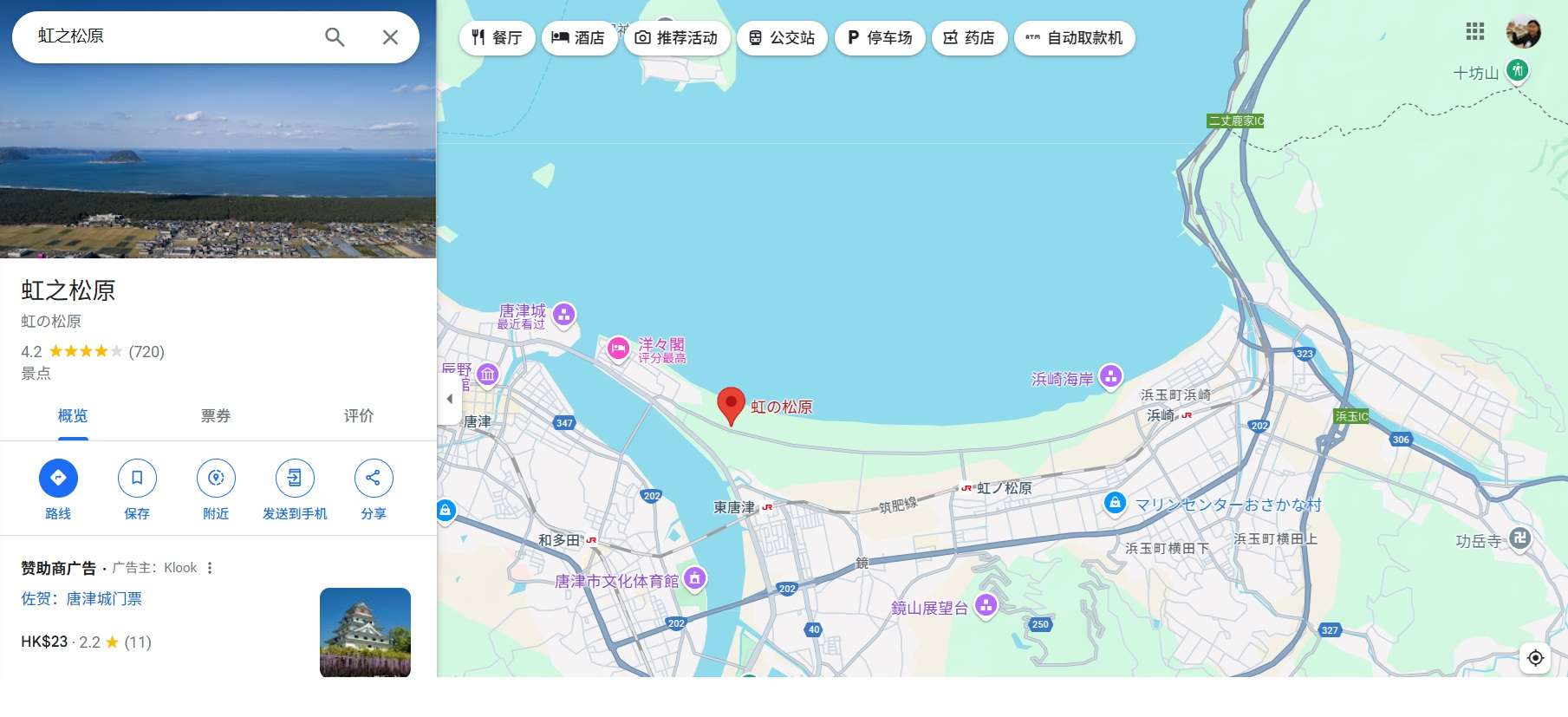1568x717 pixels.
Task: Click the 唐津城 castle ad thumbnail
Action: click(x=365, y=632)
